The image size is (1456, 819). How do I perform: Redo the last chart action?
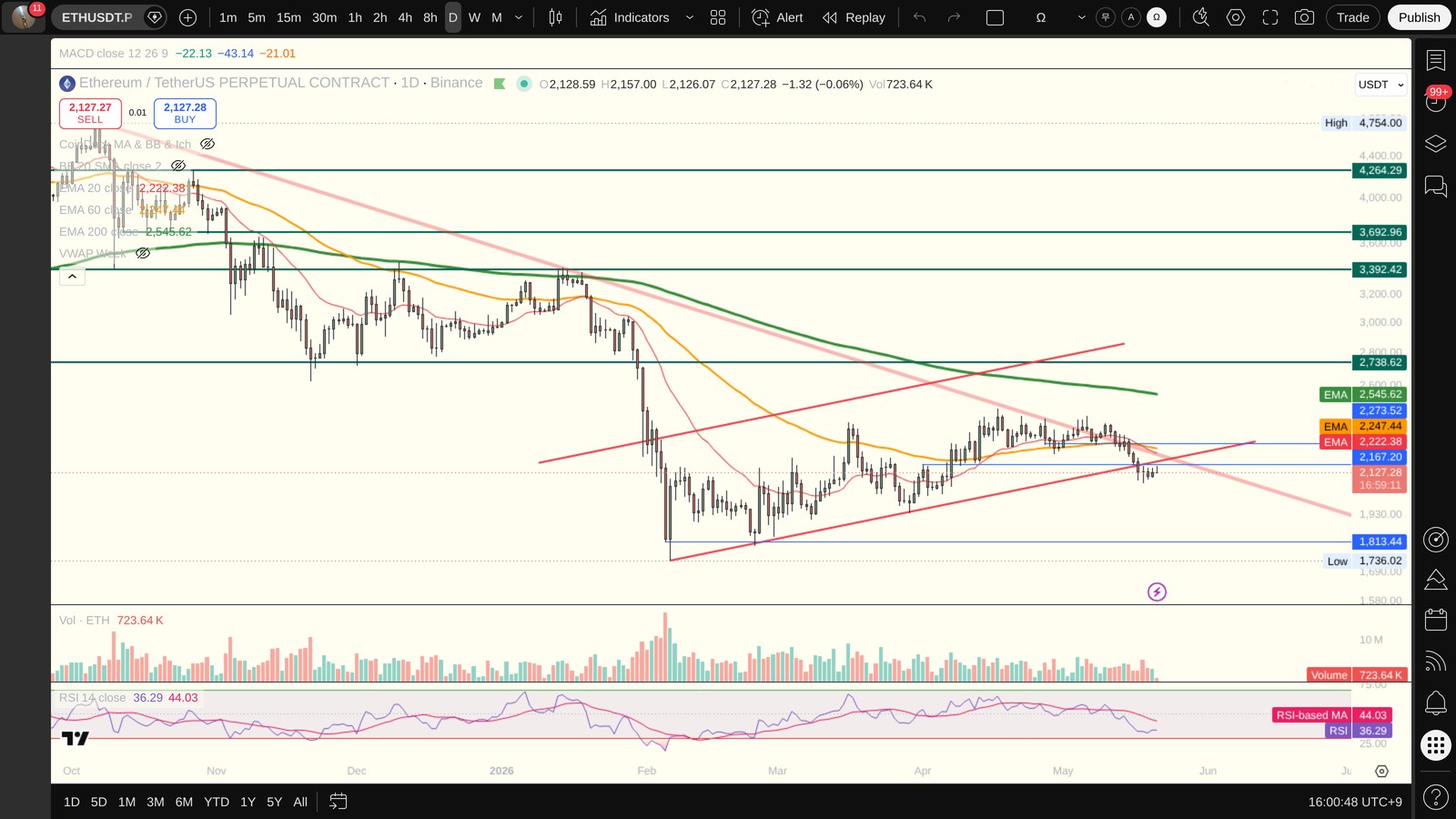[x=954, y=17]
